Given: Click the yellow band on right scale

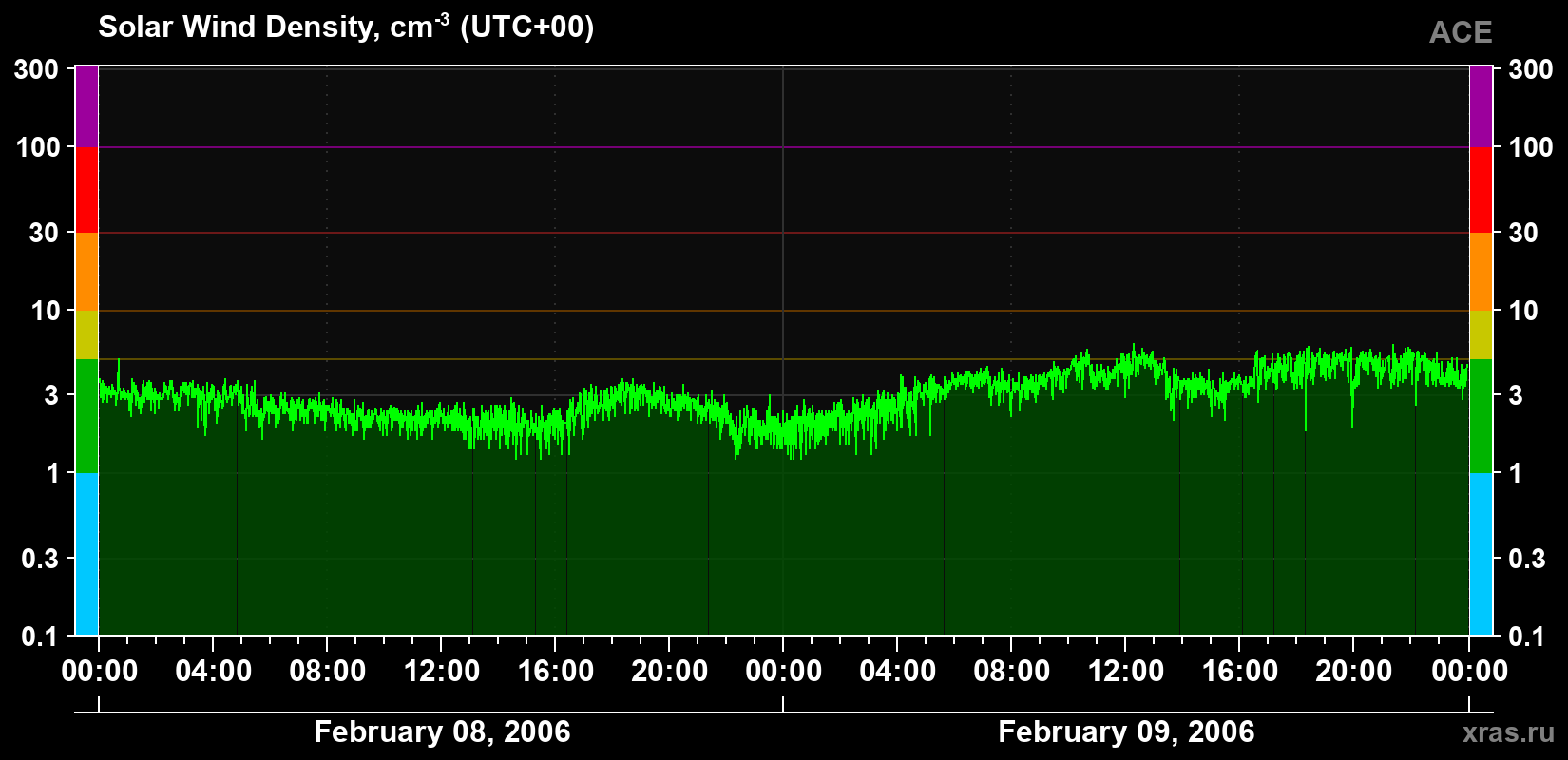Looking at the screenshot, I should (1481, 334).
